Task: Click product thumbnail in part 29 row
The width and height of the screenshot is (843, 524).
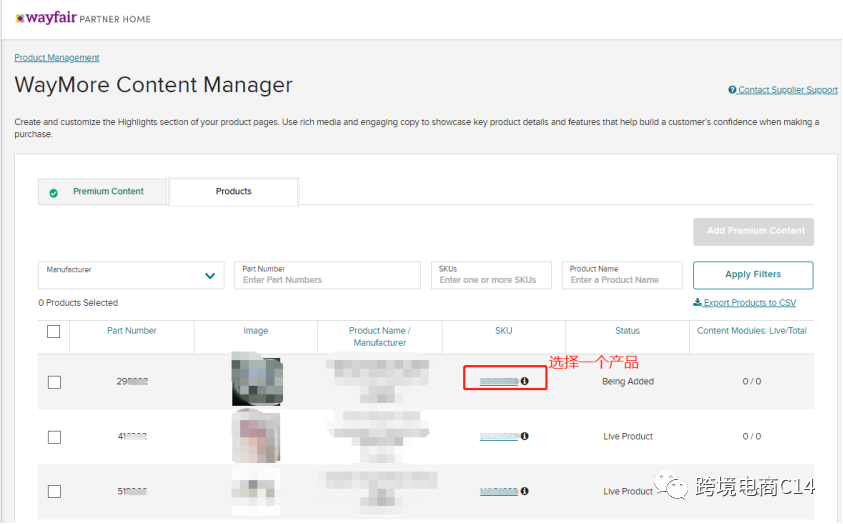Action: 257,381
